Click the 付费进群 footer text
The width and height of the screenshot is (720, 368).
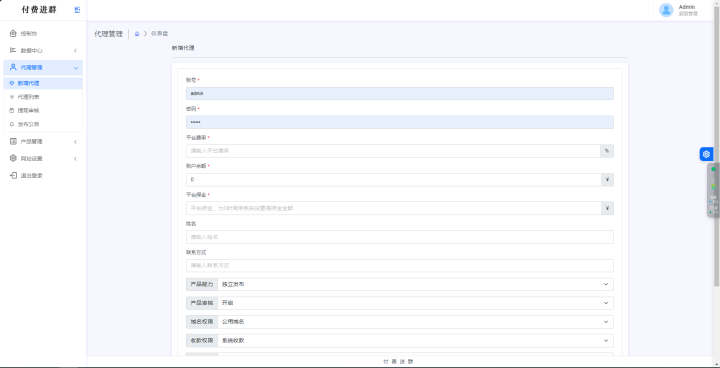pyautogui.click(x=398, y=362)
